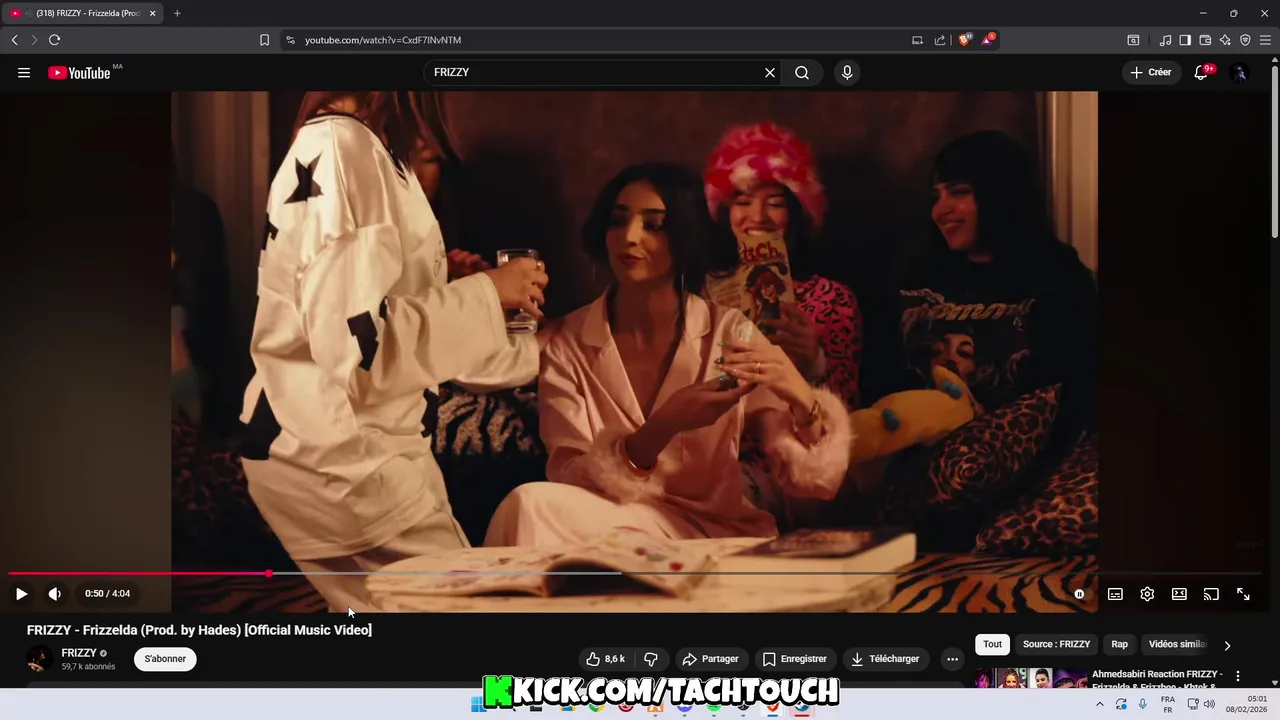The width and height of the screenshot is (1280, 720).
Task: Close the FRIZZY YouTube tab
Action: 152,13
